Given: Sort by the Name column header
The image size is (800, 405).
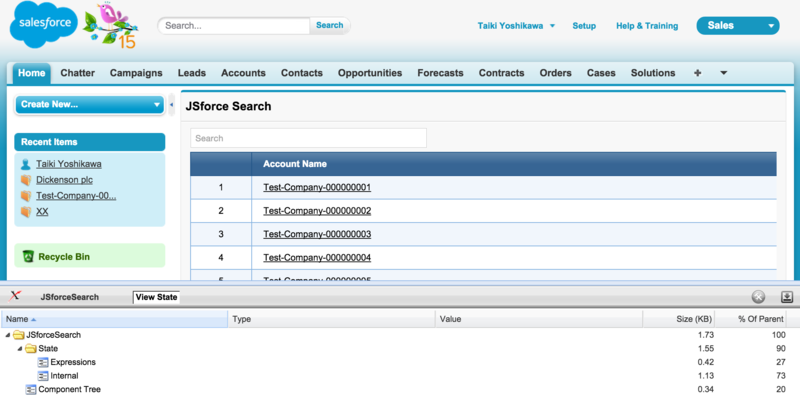Looking at the screenshot, I should [114, 319].
